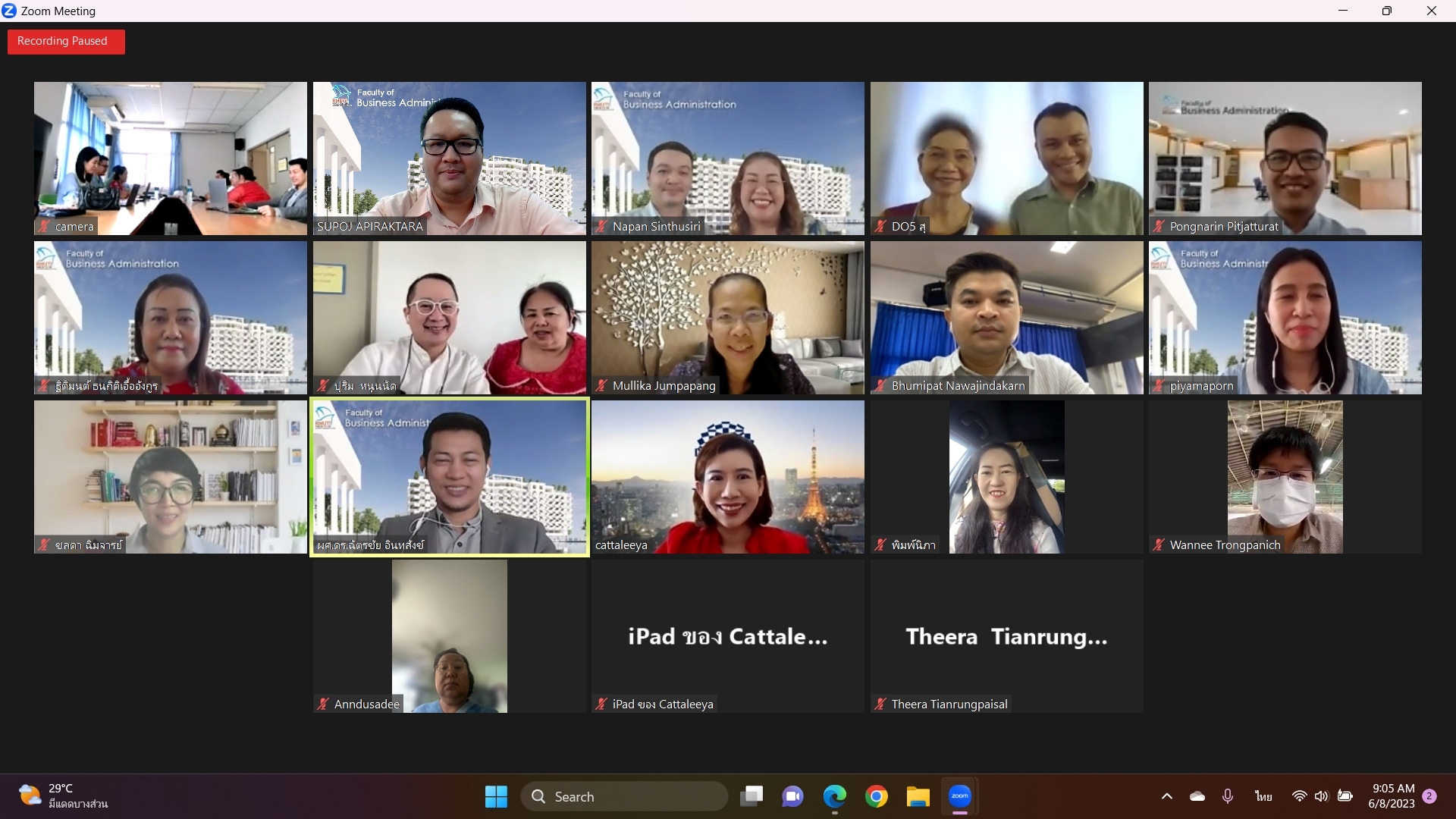Expand the hidden system tray icons
This screenshot has width=1456, height=819.
(1167, 796)
